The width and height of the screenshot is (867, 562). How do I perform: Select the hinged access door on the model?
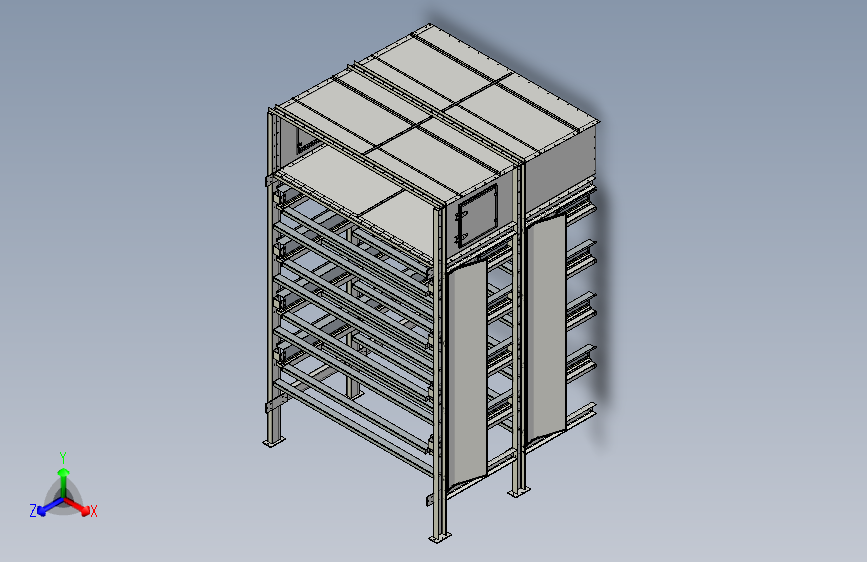pyautogui.click(x=477, y=216)
